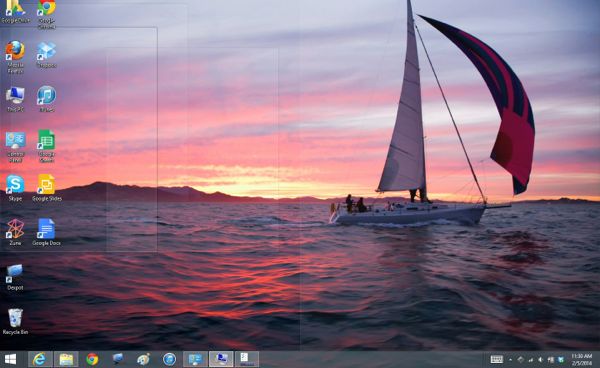Viewport: 600px width, 368px height.
Task: Open the volume speaker tray icon
Action: coord(540,360)
